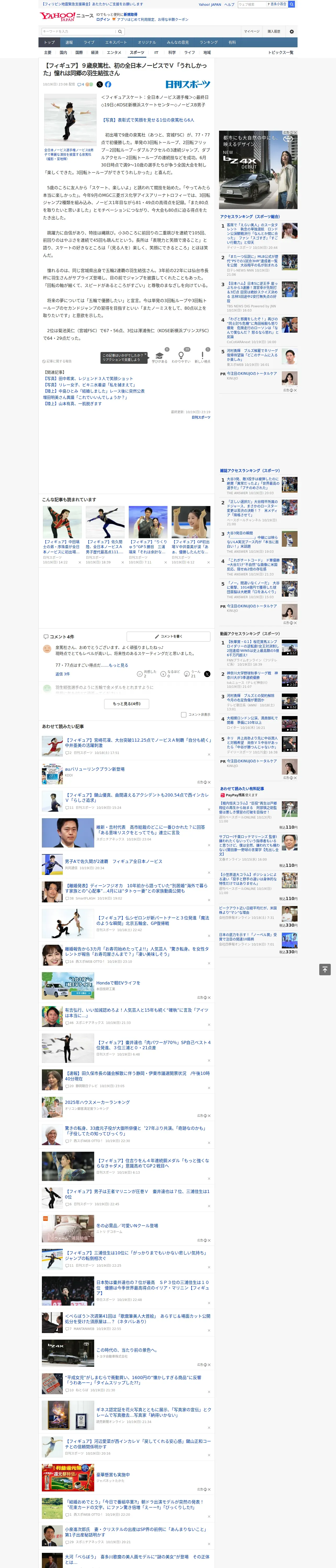Screen dimensions: 336x1568
Task: Select the エンタメ category tab
Action: tap(114, 52)
